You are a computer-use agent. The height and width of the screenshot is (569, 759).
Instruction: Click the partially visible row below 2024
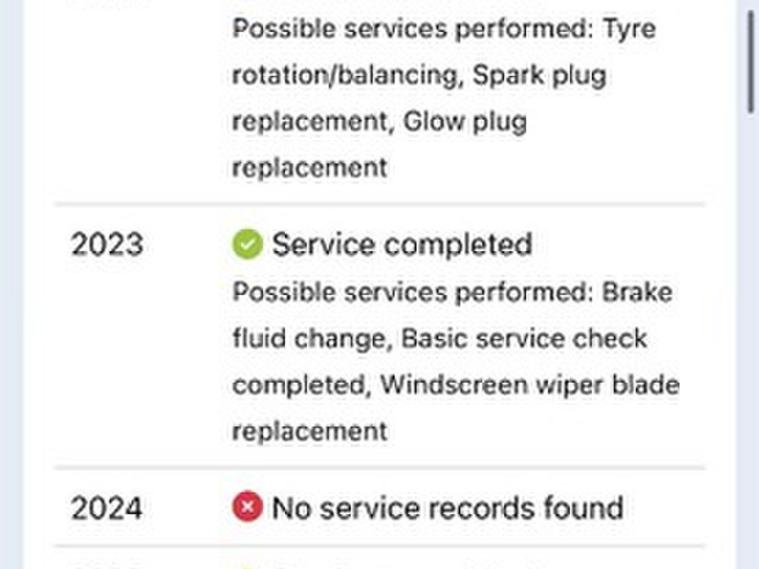click(x=380, y=560)
